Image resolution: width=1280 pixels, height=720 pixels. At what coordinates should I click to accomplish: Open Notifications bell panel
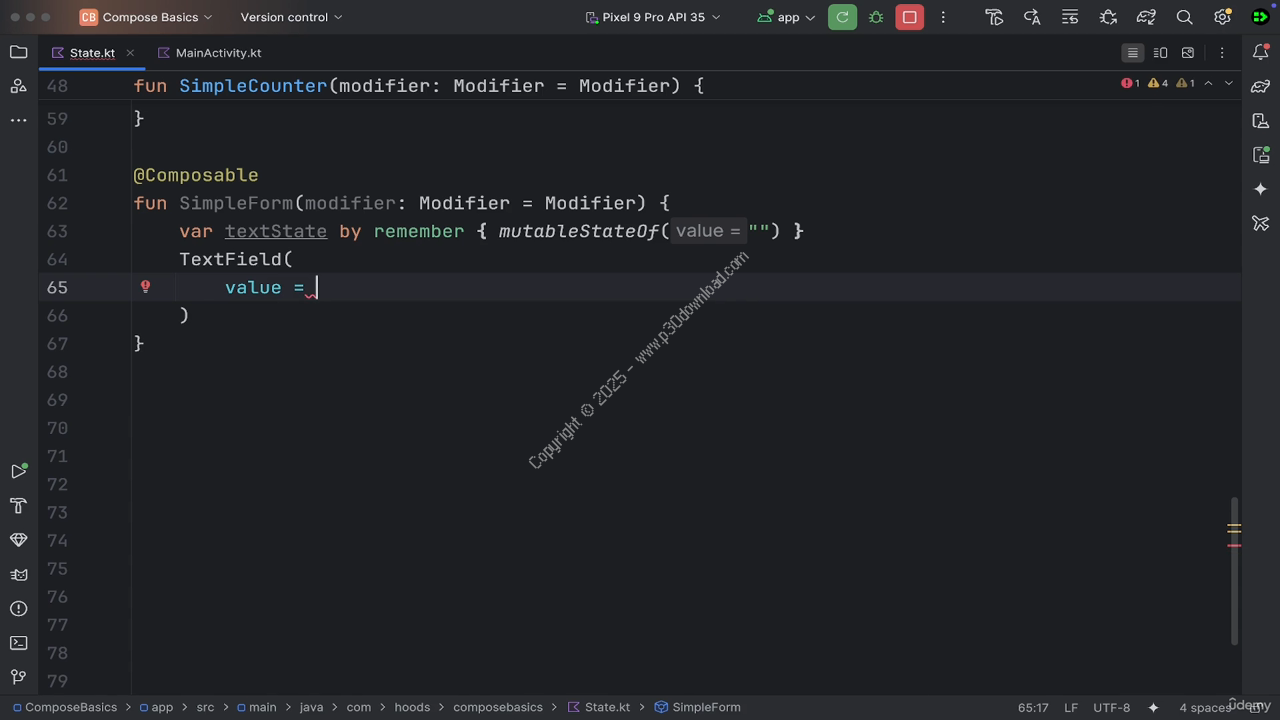pos(1260,53)
